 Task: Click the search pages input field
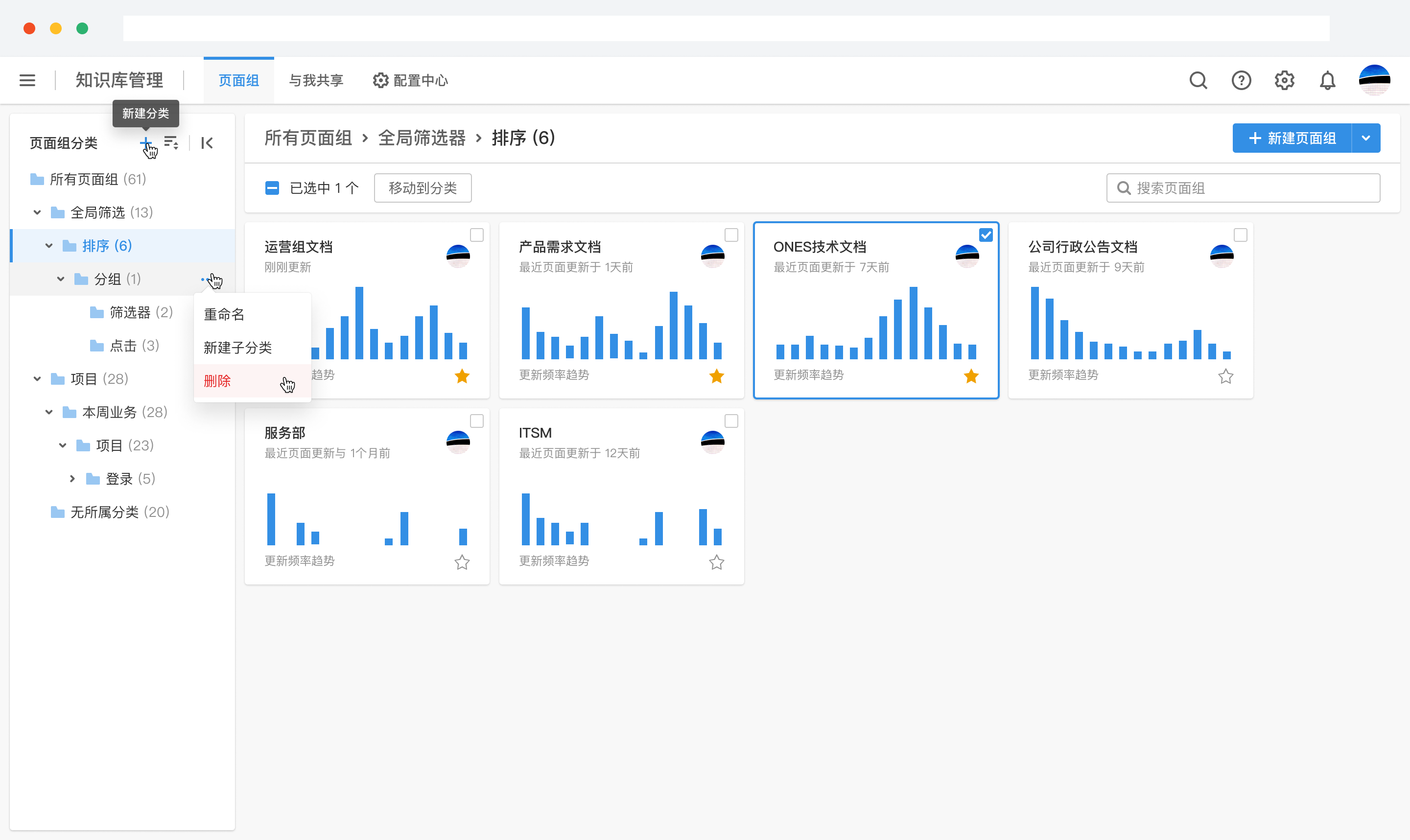coord(1245,188)
